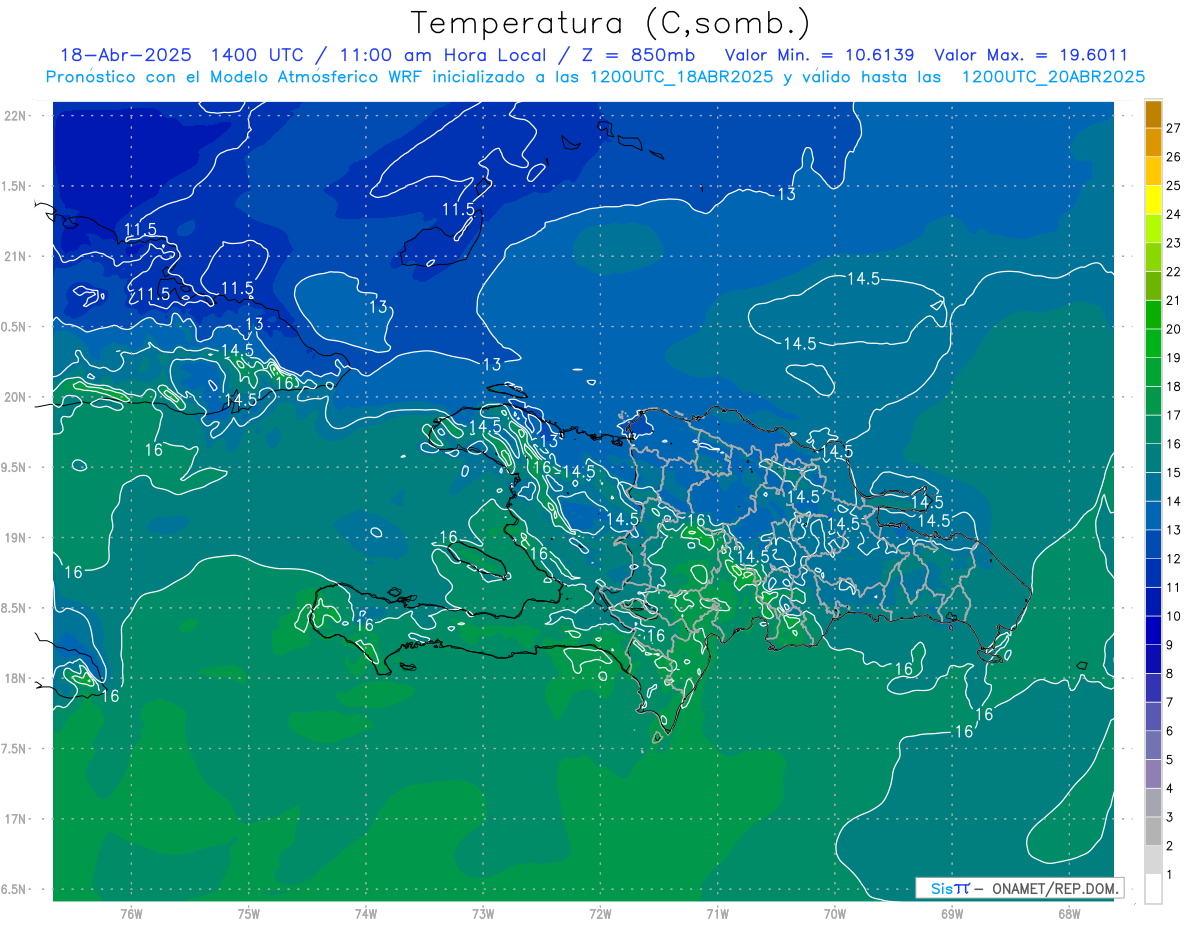1200x927 pixels.
Task: Click the "1" color scale label
Action: [x=1170, y=875]
